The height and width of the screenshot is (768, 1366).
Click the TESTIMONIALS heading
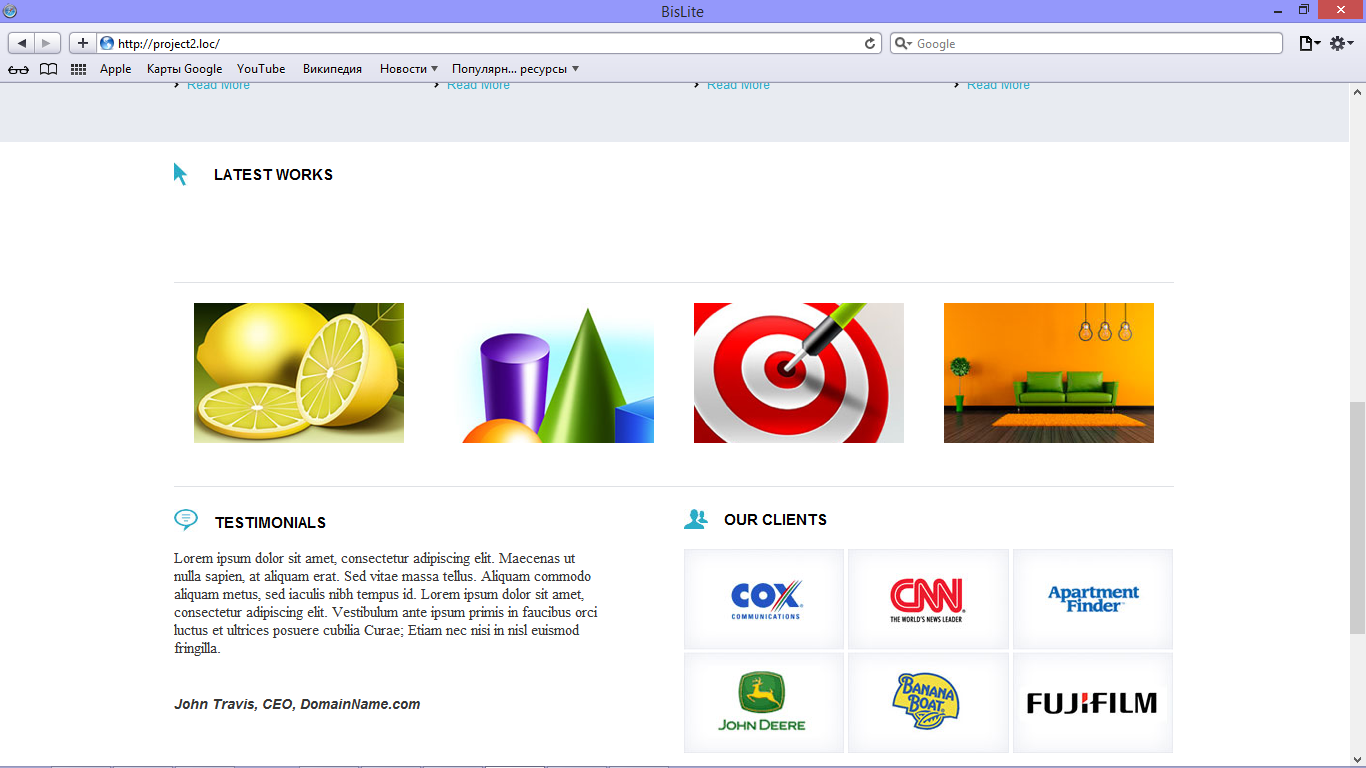[270, 523]
